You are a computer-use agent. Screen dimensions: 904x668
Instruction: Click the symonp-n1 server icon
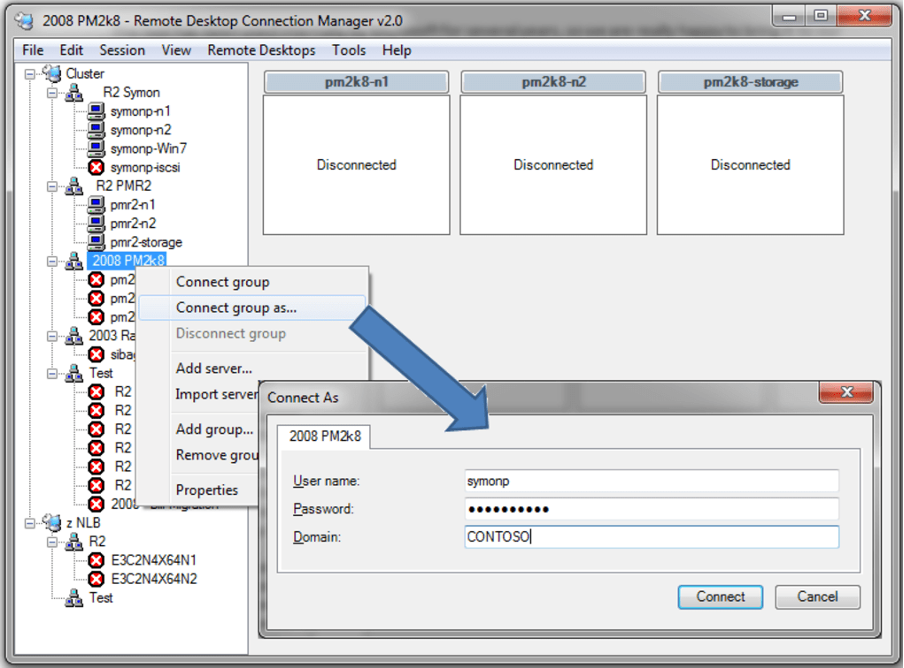[95, 112]
